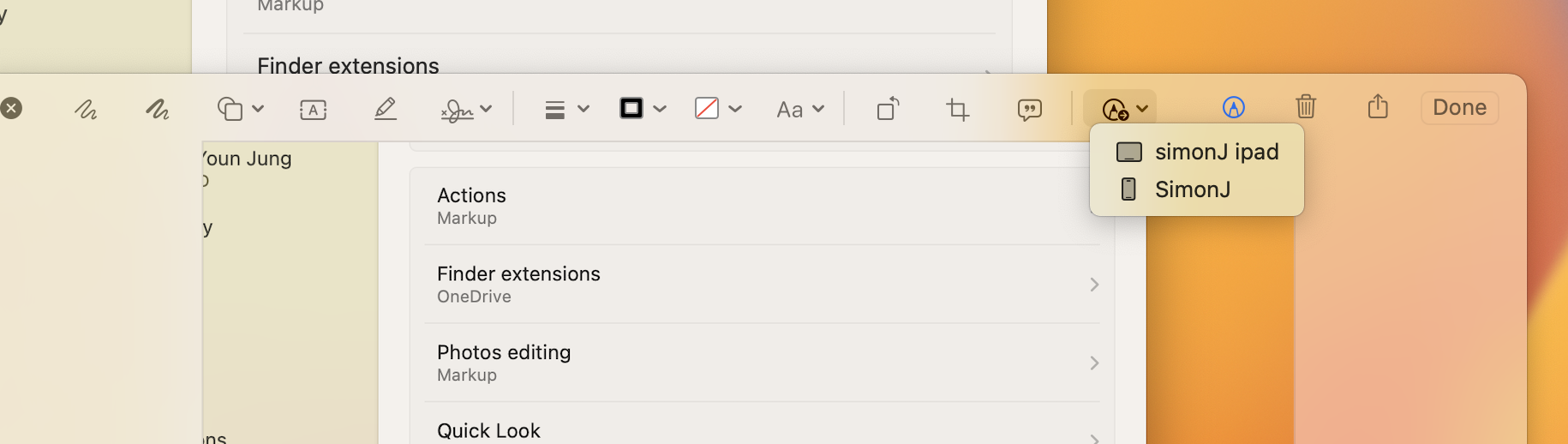Click the Annotate on device icon

coord(1115,110)
